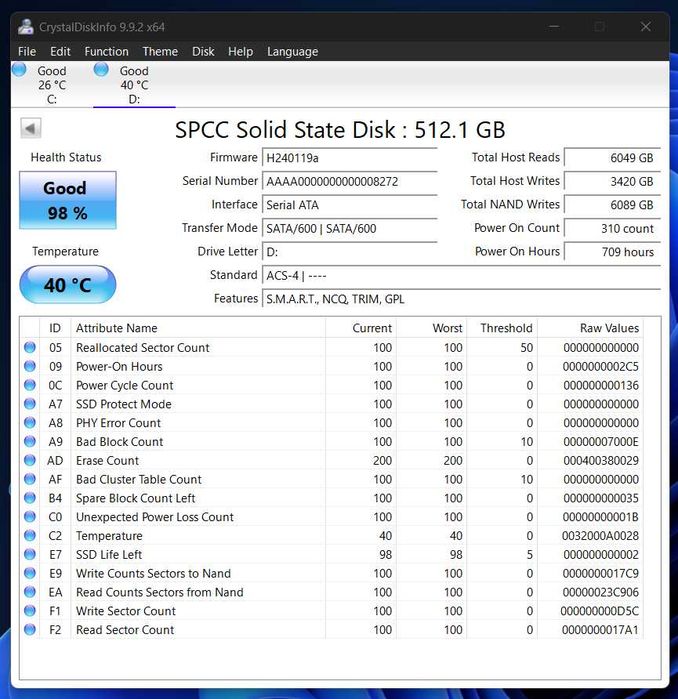
Task: Click the status orb for Bad Cluster Table Count
Action: (x=30, y=479)
